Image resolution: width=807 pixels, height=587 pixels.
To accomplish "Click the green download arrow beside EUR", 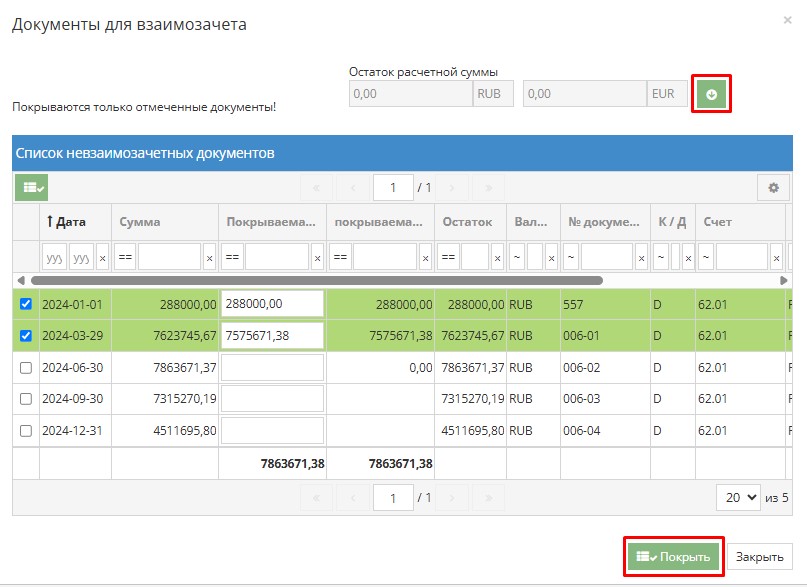I will (x=711, y=95).
